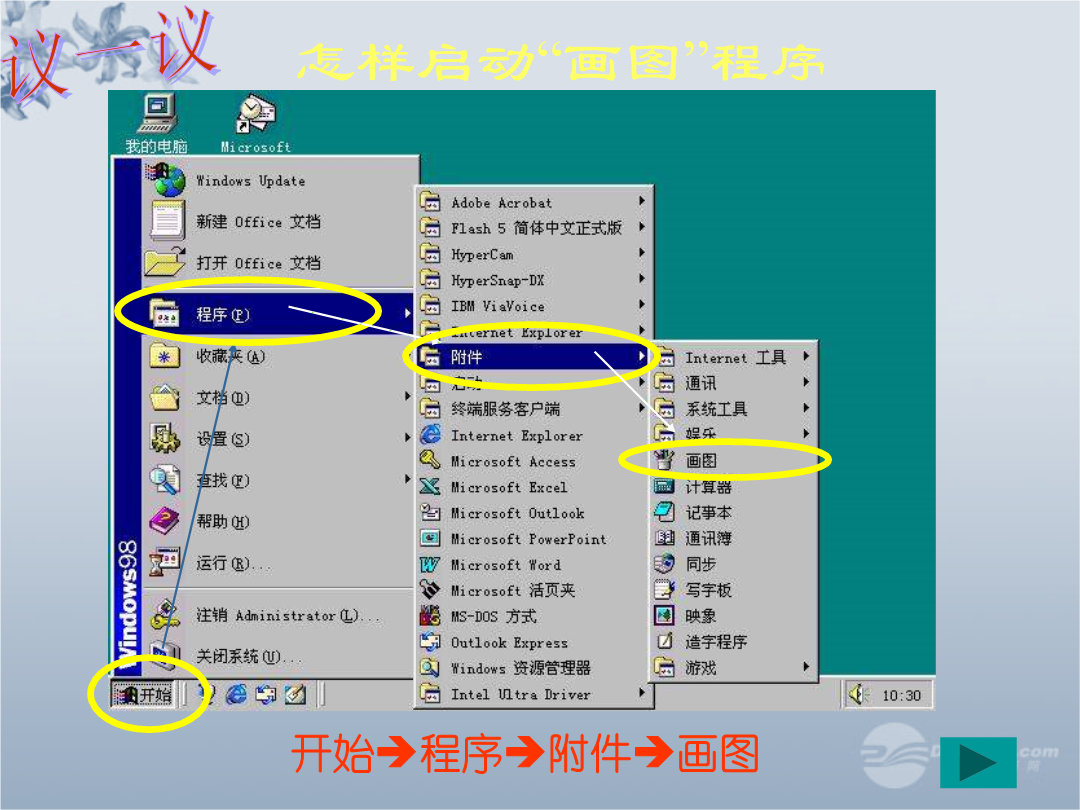Click the 计算器 calculator icon
This screenshot has height=810, width=1080.
pyautogui.click(x=664, y=486)
